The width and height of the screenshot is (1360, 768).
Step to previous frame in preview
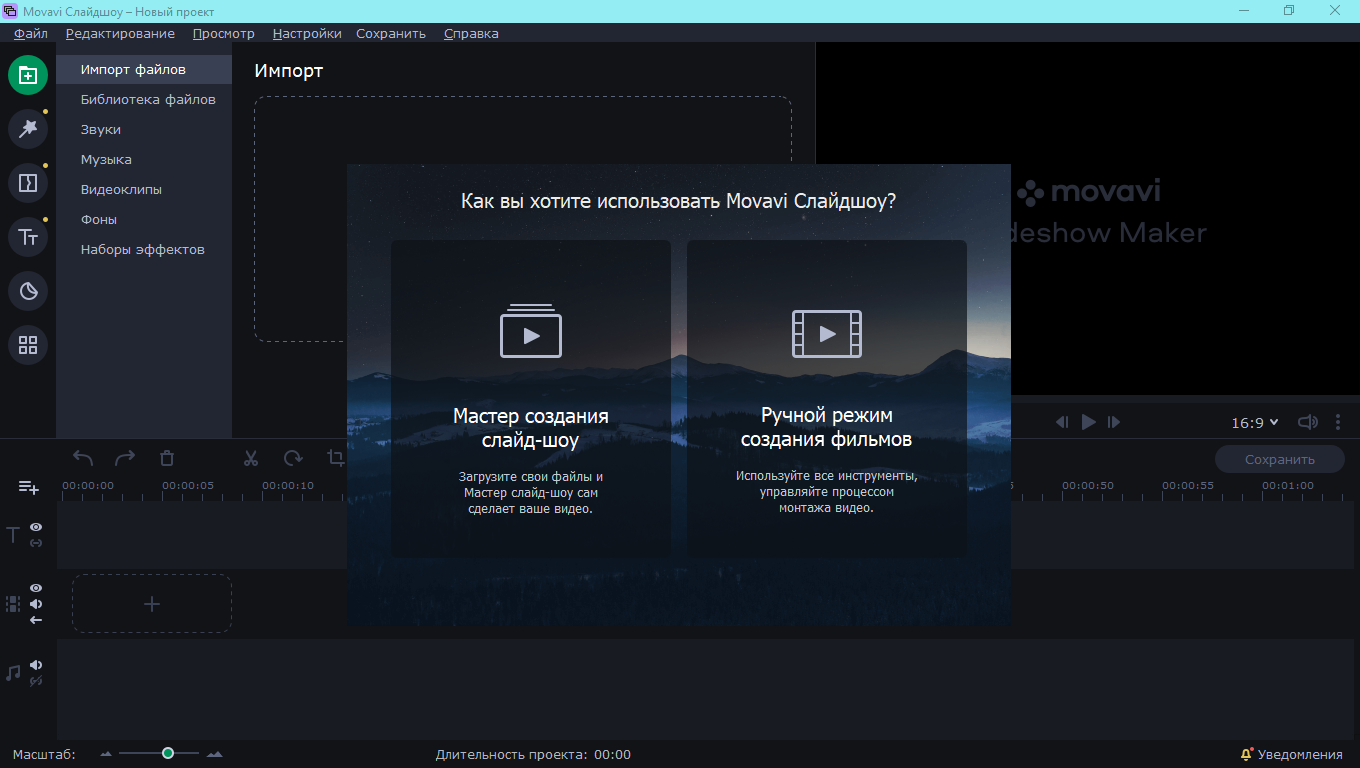point(1063,422)
